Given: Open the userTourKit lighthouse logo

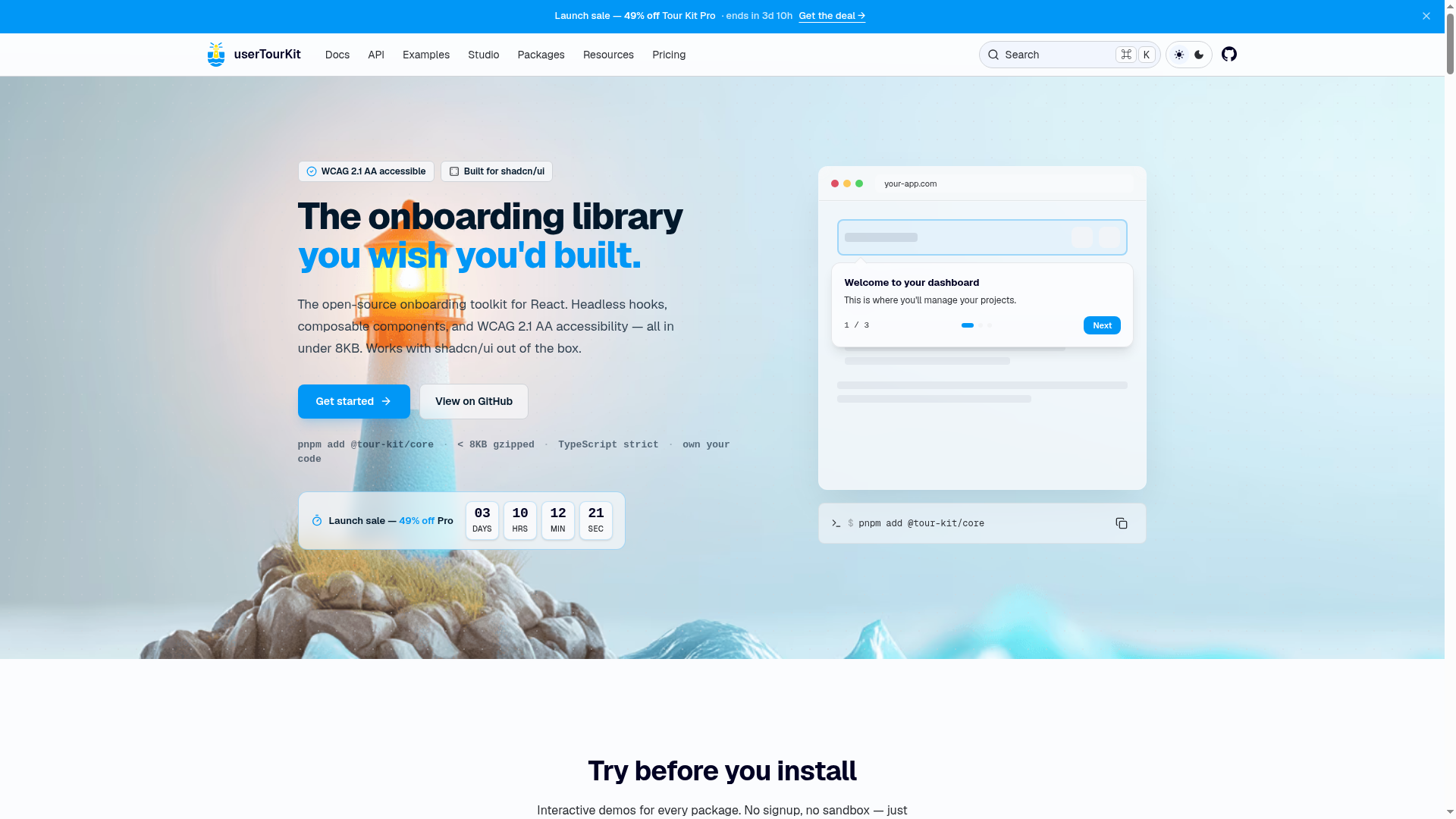Looking at the screenshot, I should [x=216, y=55].
